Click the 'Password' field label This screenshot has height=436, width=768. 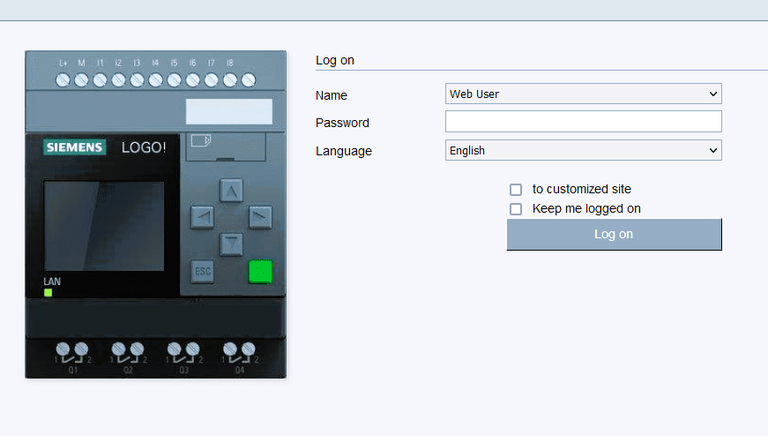(x=342, y=123)
